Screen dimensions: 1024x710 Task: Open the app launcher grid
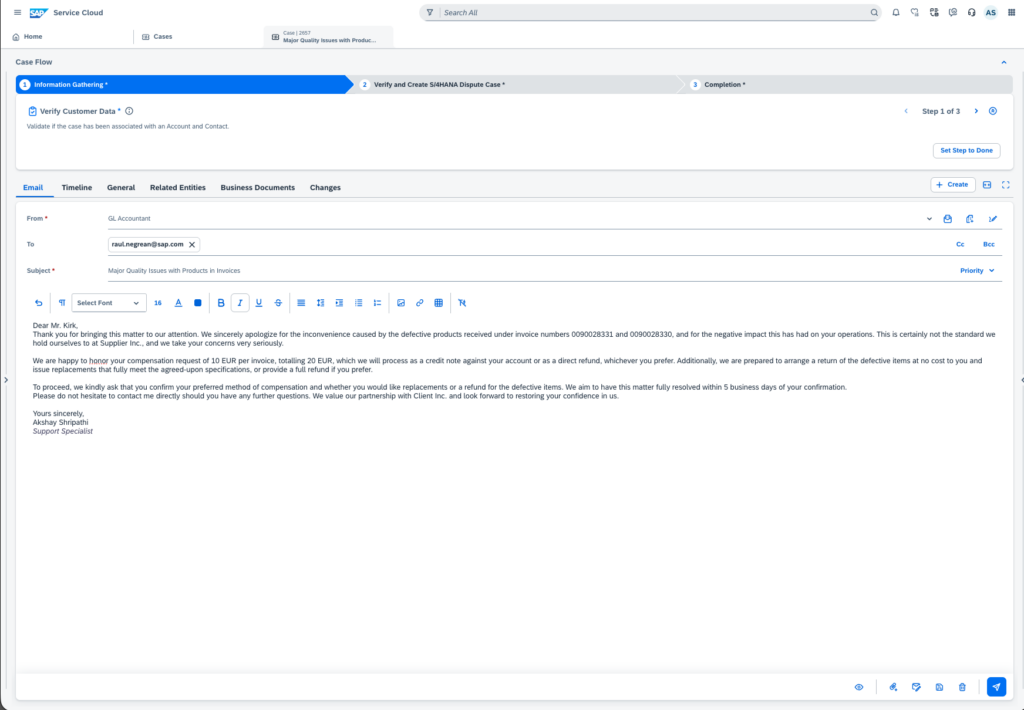click(x=1012, y=12)
